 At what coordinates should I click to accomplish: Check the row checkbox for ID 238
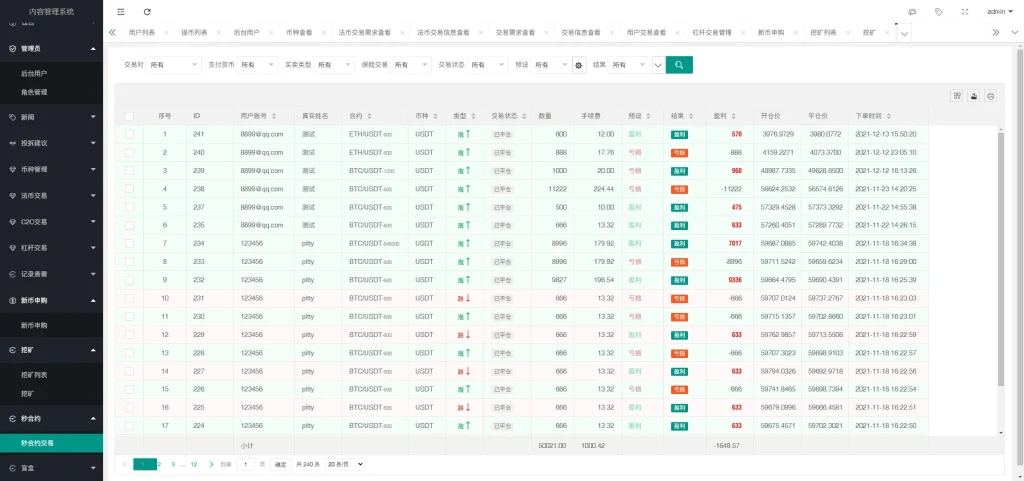129,188
